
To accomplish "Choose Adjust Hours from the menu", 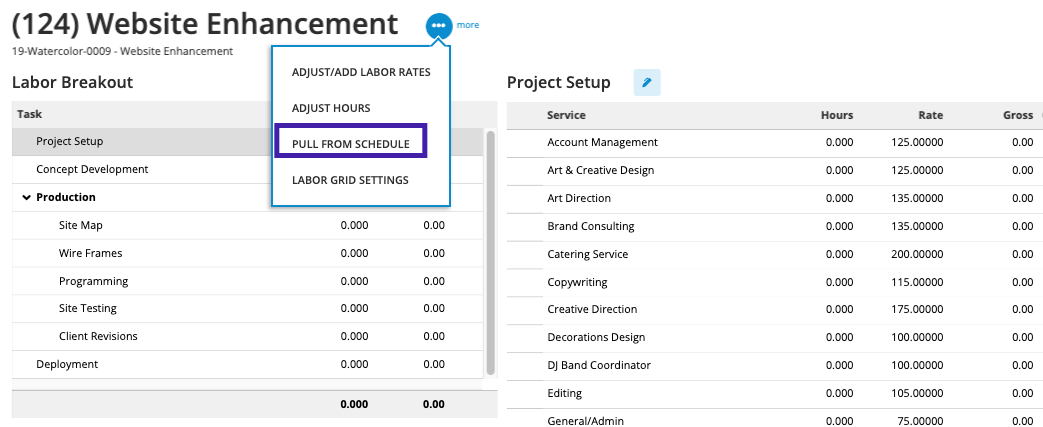I will click(x=331, y=108).
